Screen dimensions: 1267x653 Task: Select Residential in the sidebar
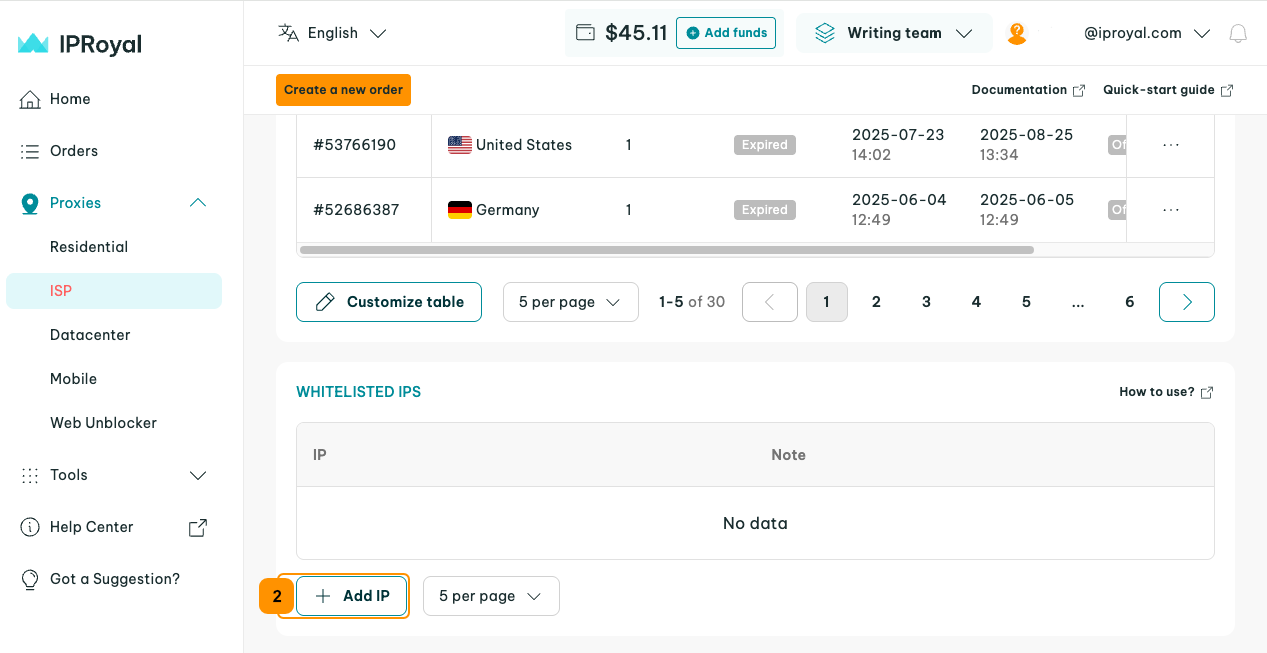[x=89, y=247]
